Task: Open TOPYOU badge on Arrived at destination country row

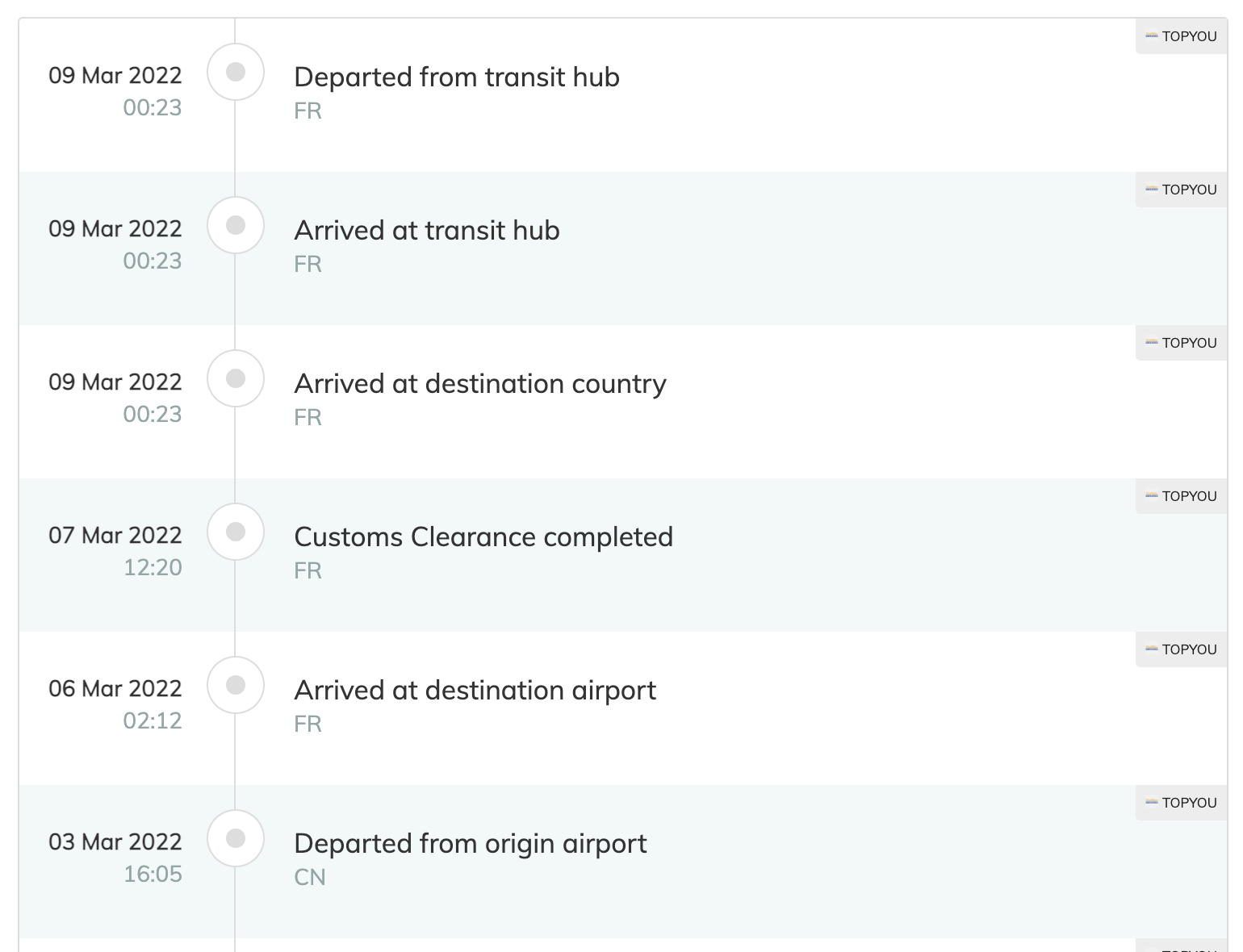Action: 1181,343
